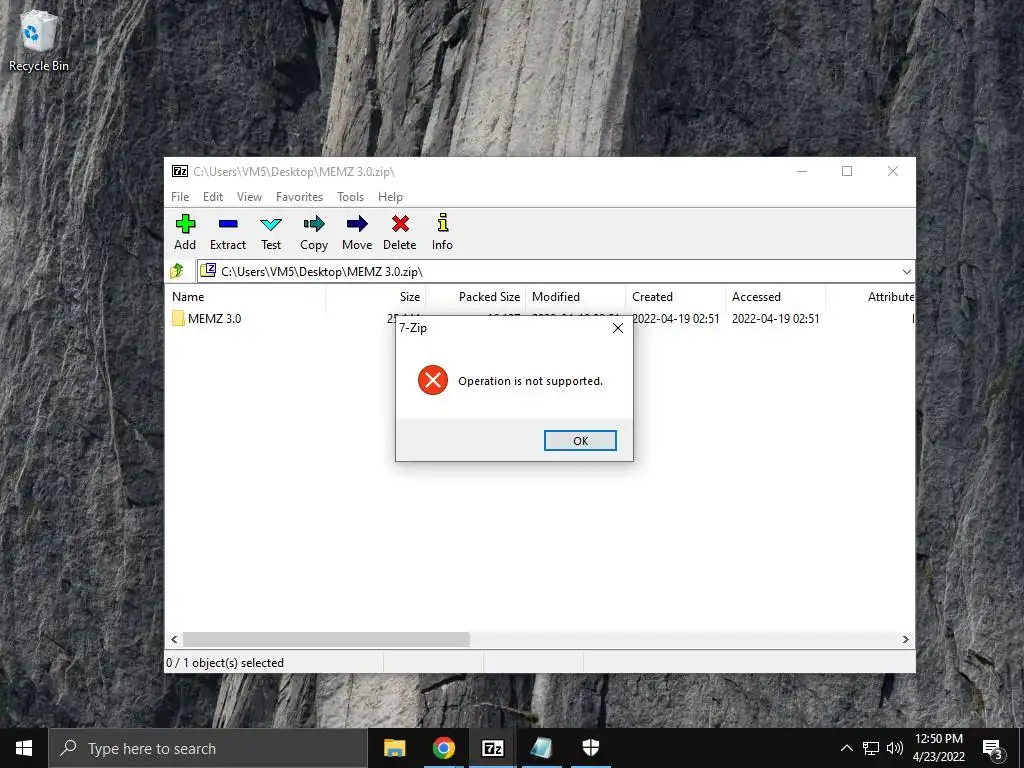Image resolution: width=1024 pixels, height=768 pixels.
Task: Sort by Packed Size column header
Action: click(x=475, y=296)
